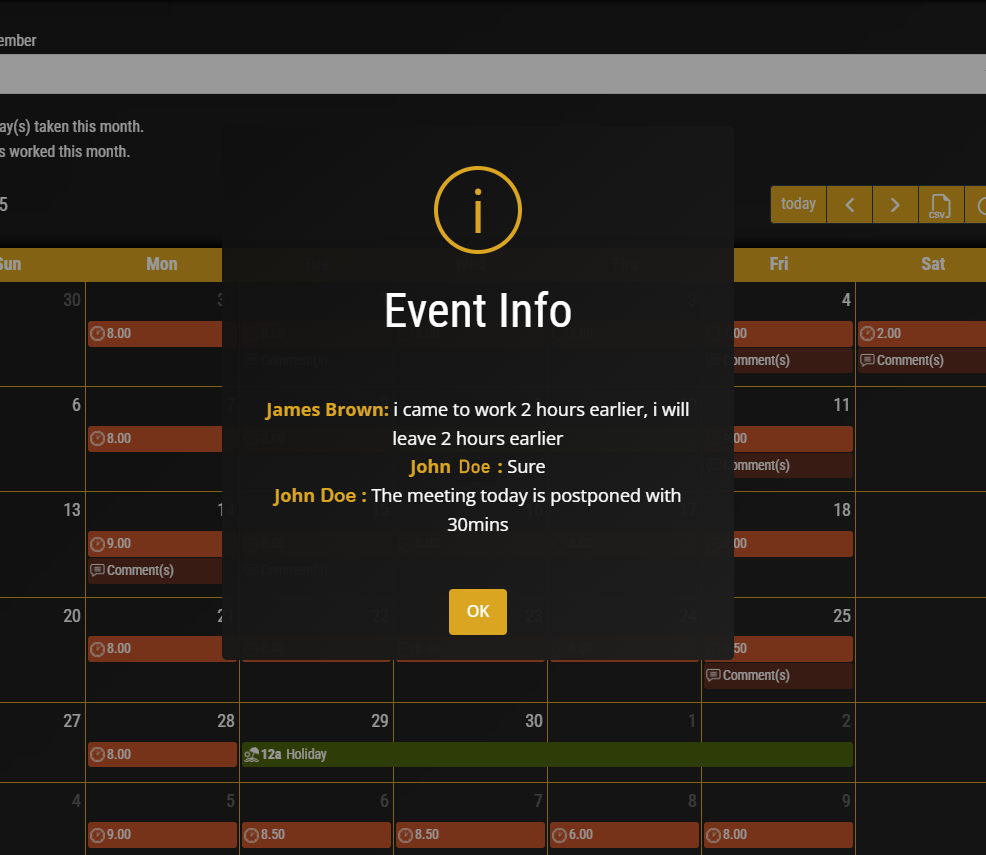Open the 12a Holiday event bar
Viewport: 986px width, 855px height.
point(546,754)
